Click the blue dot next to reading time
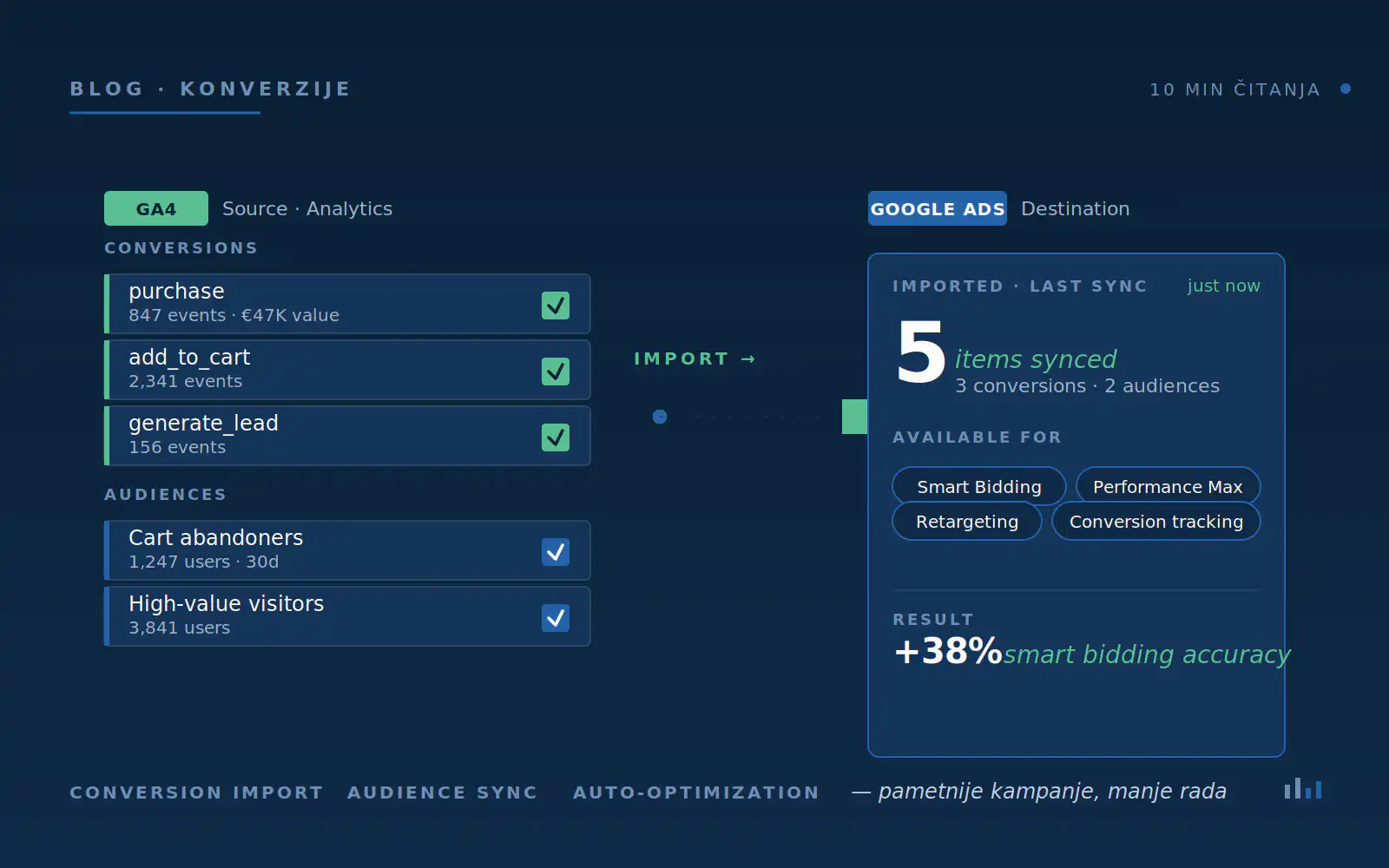The height and width of the screenshot is (868, 1389). [1346, 89]
